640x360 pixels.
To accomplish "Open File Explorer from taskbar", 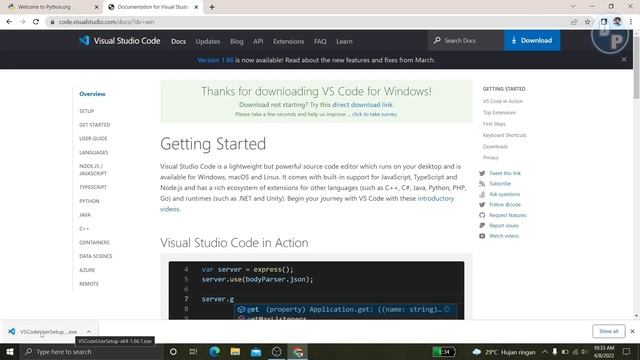I will [x=235, y=351].
